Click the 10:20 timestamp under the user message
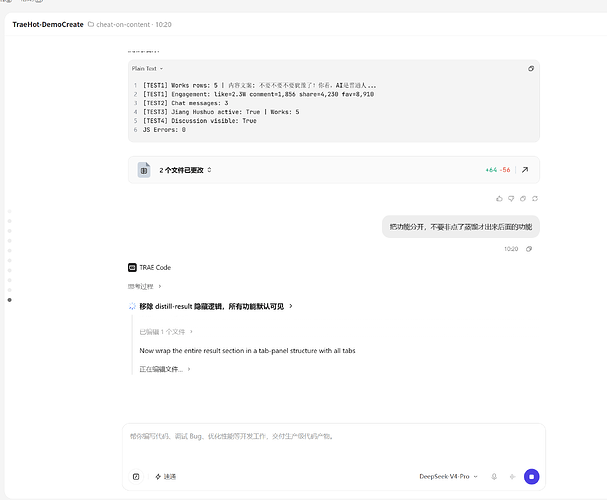The image size is (607, 500). [x=511, y=249]
